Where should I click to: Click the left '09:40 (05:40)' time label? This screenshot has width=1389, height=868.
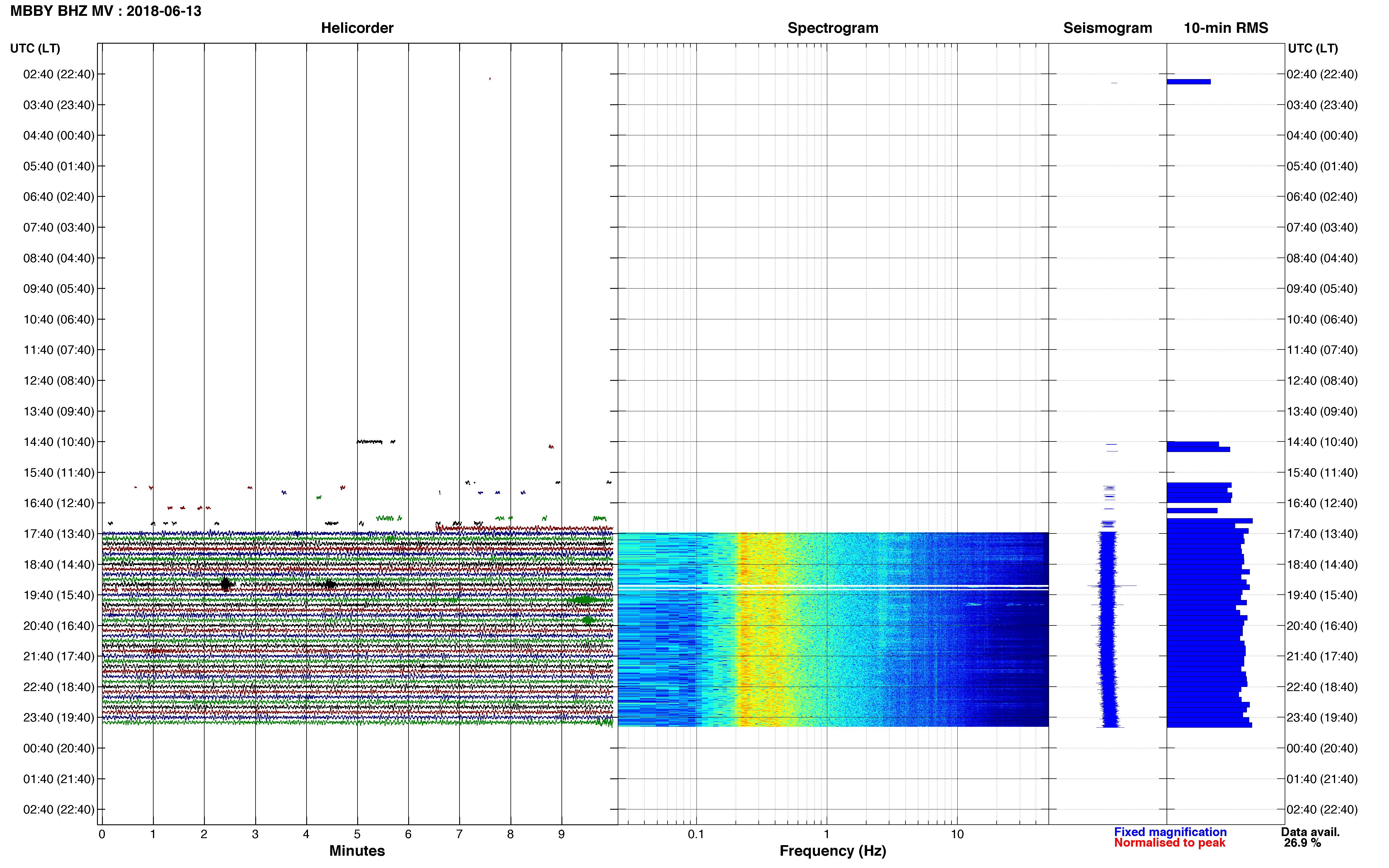click(x=59, y=289)
